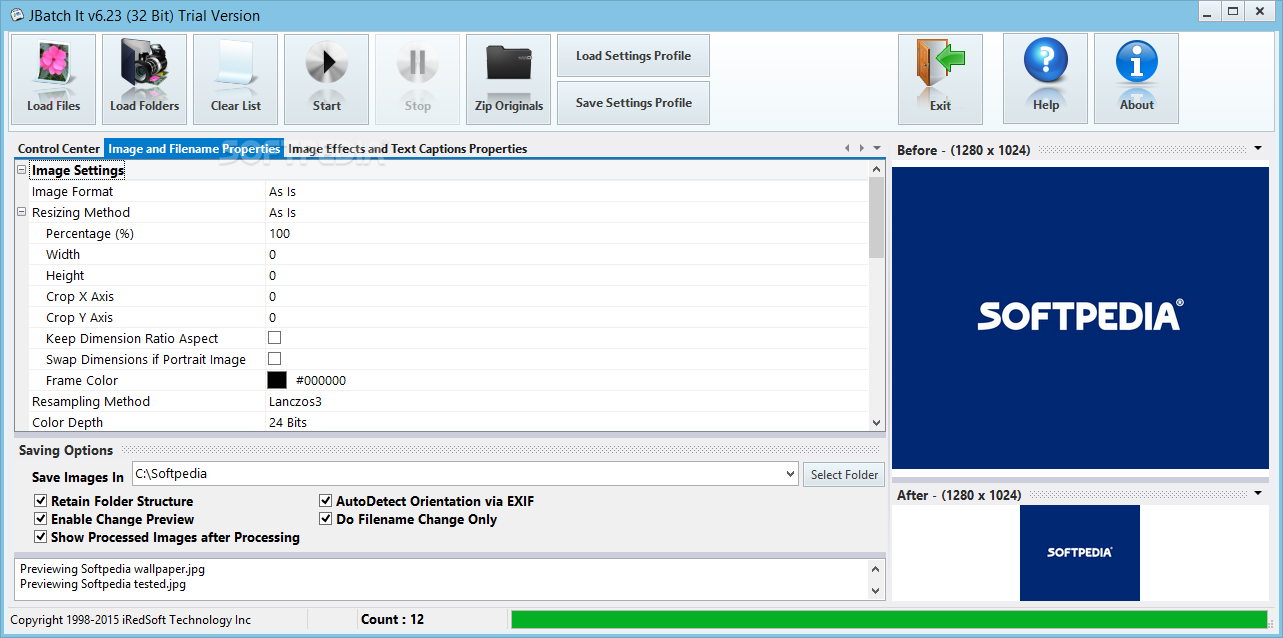
Task: Click the copyright iRedSoft Technology status text
Action: [x=131, y=620]
